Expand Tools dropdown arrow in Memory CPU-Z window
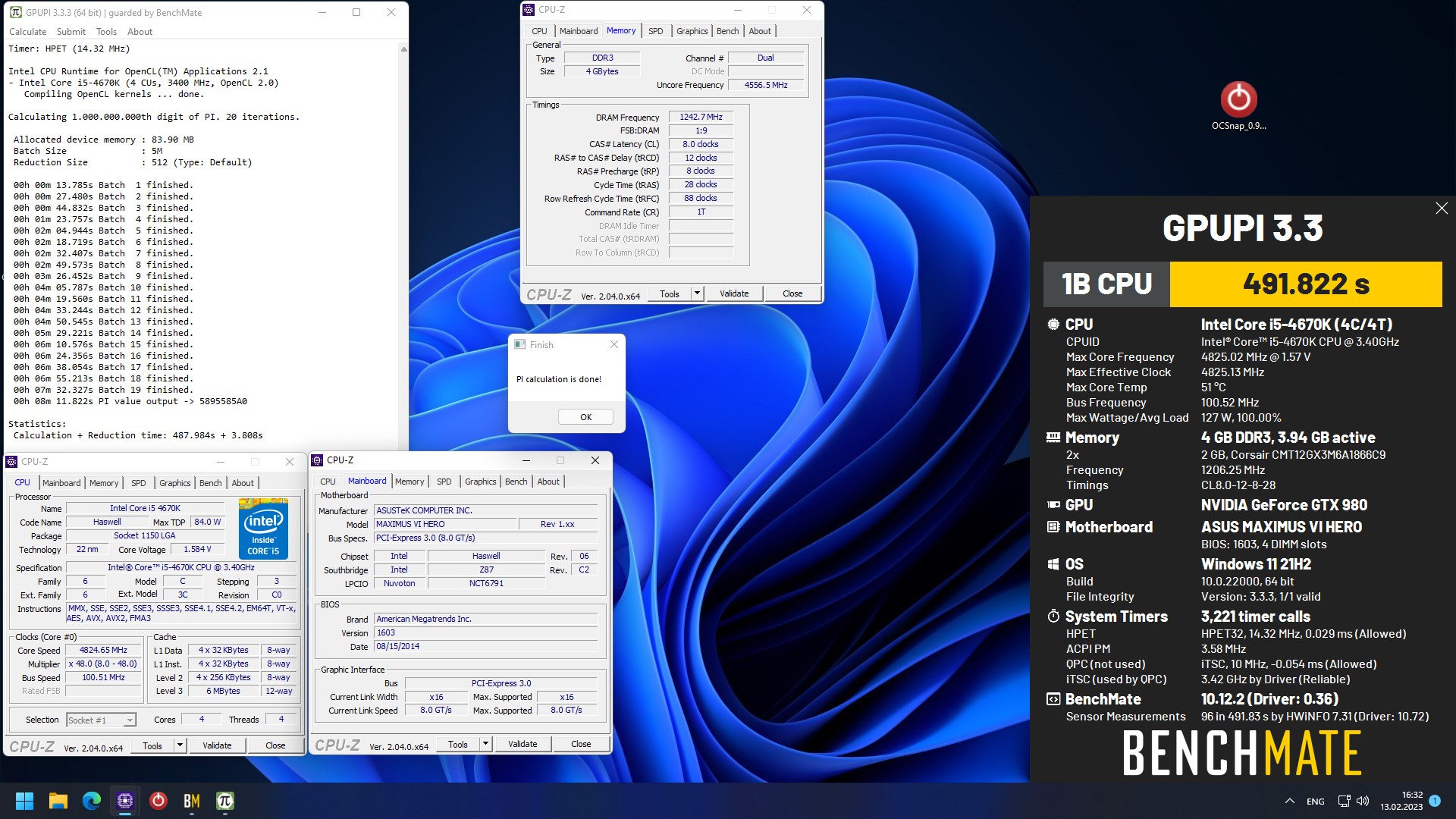Image resolution: width=1456 pixels, height=819 pixels. click(697, 293)
